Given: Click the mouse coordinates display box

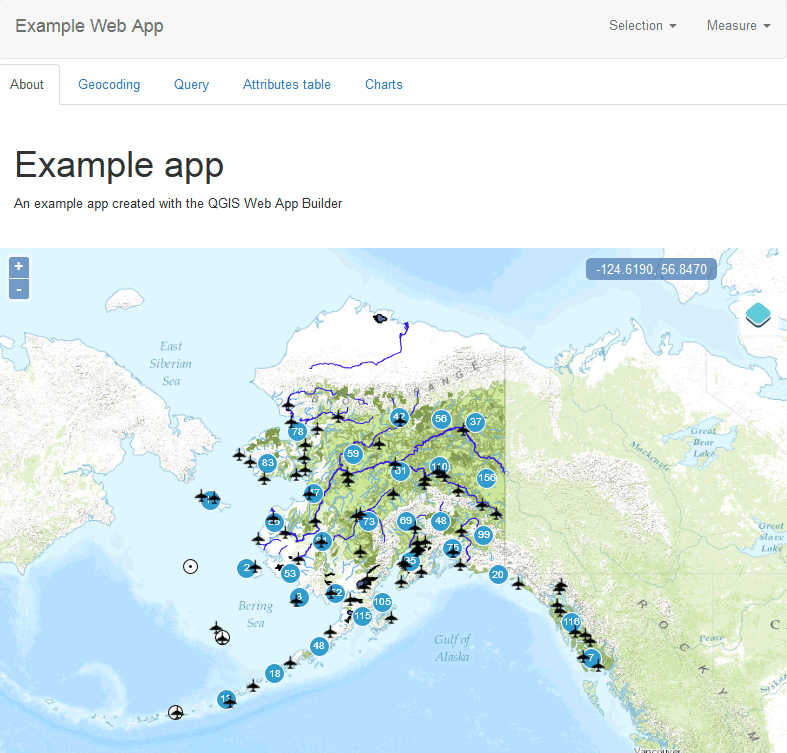Looking at the screenshot, I should [x=651, y=270].
